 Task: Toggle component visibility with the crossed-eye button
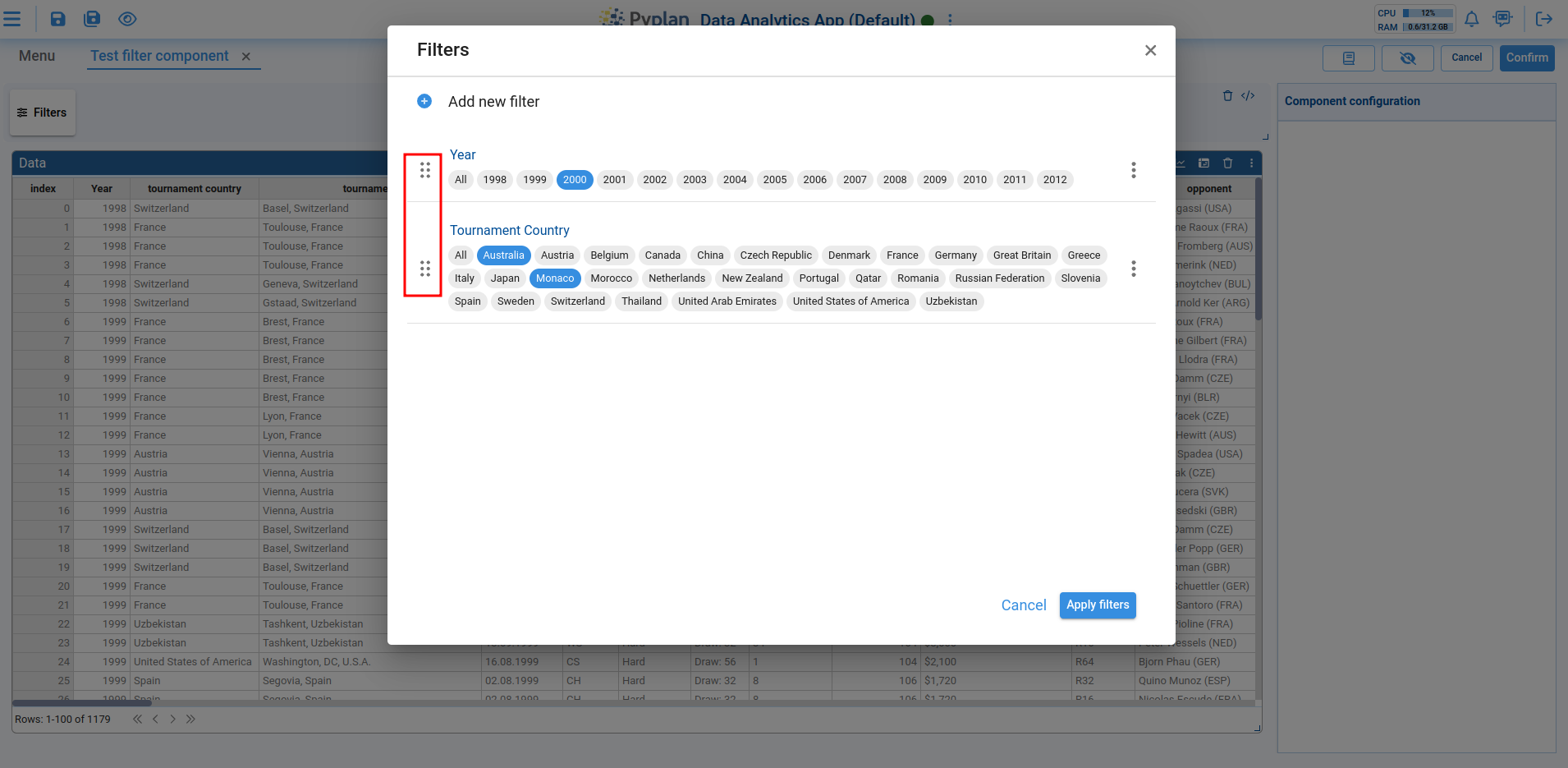coord(1406,57)
